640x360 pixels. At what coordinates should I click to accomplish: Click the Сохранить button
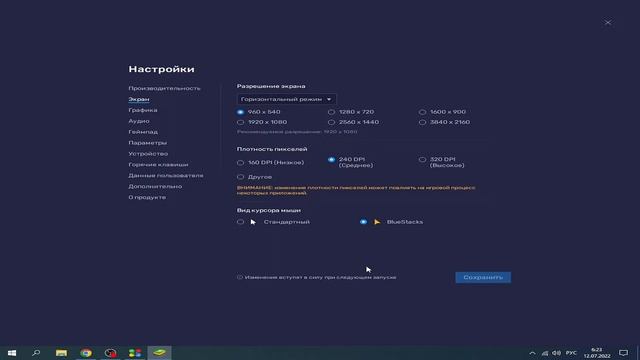[483, 278]
